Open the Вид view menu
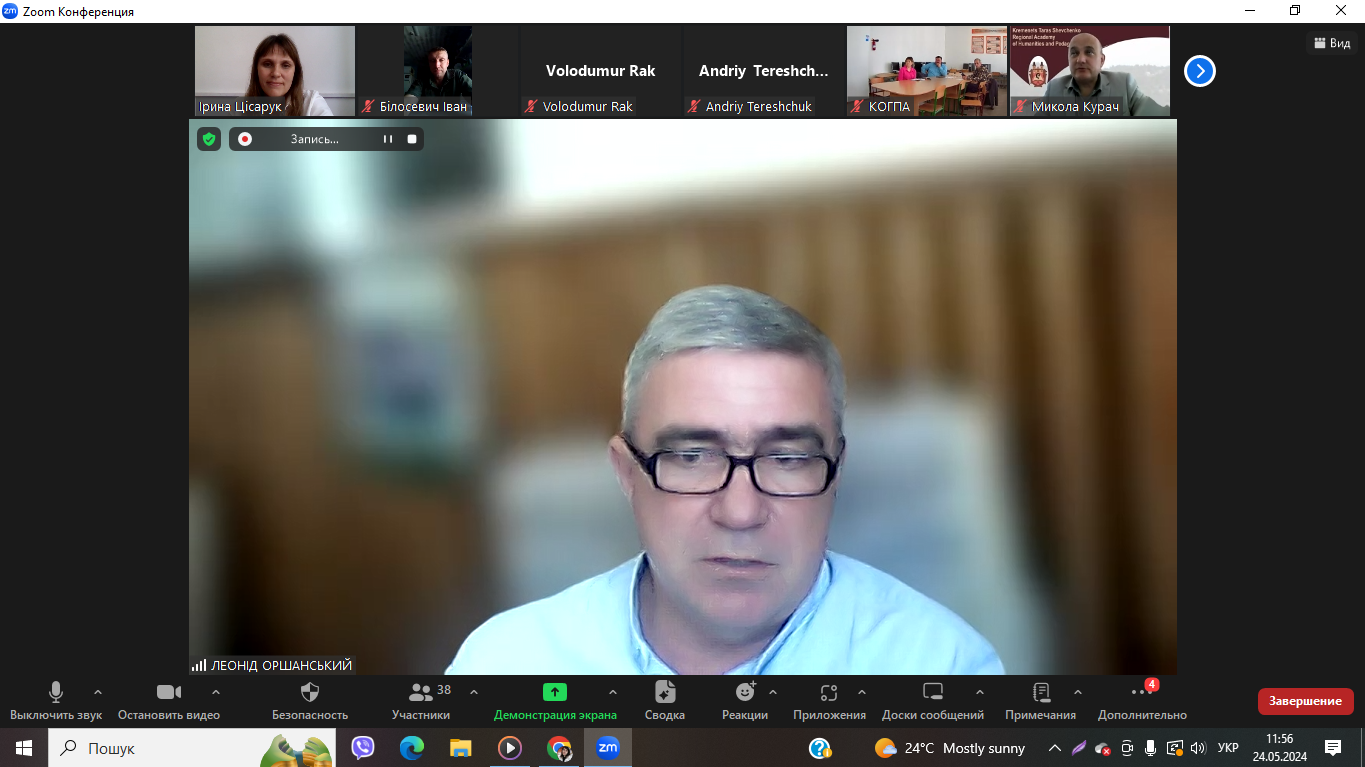 (x=1331, y=43)
